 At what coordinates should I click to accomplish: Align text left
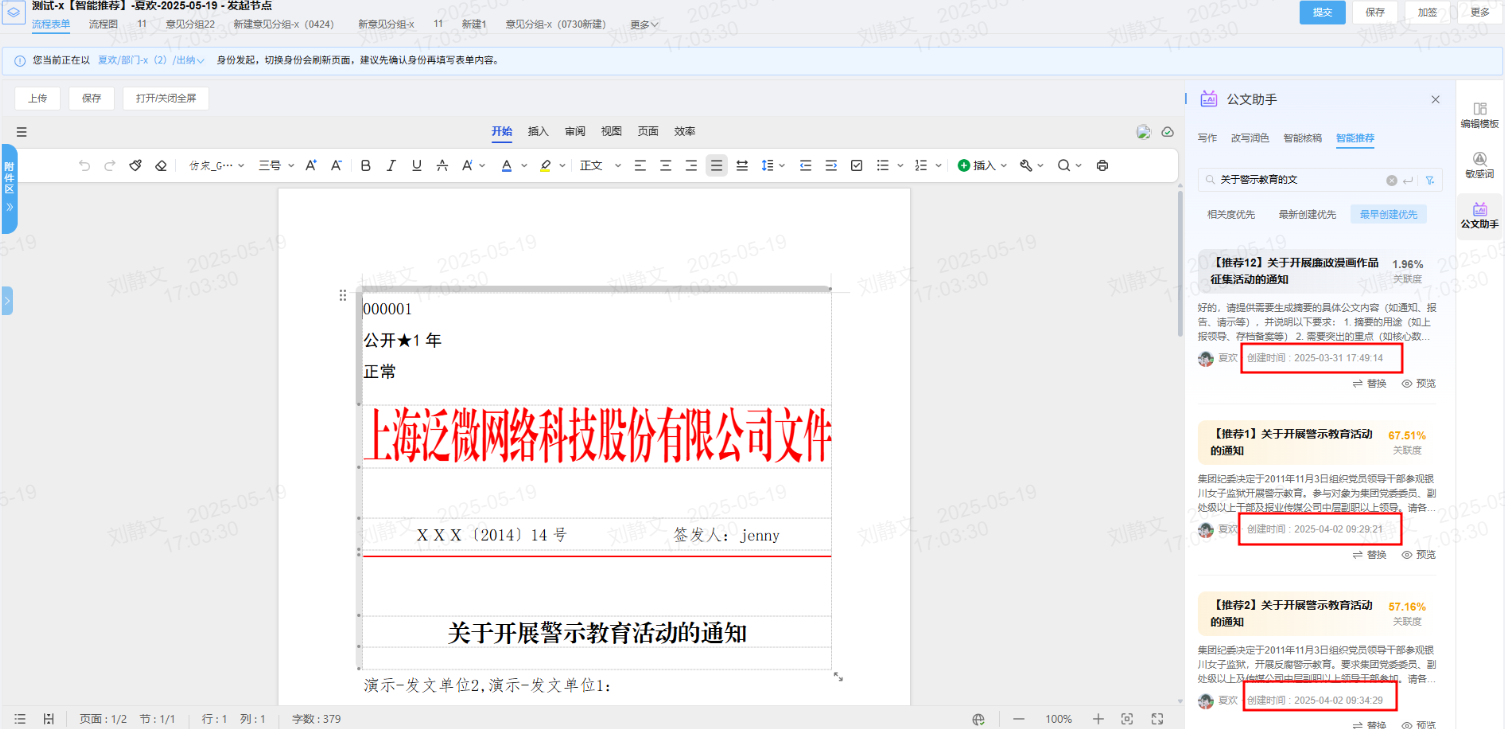(640, 166)
